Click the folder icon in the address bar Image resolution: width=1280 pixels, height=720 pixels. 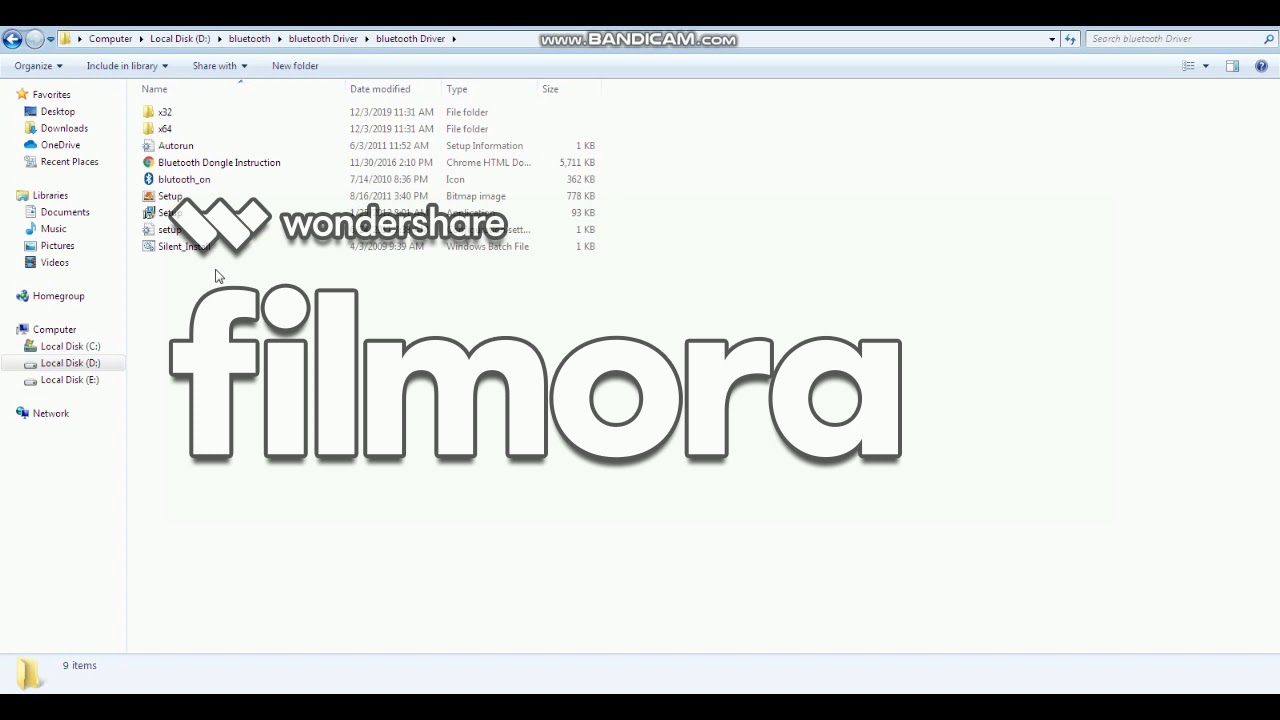click(66, 39)
